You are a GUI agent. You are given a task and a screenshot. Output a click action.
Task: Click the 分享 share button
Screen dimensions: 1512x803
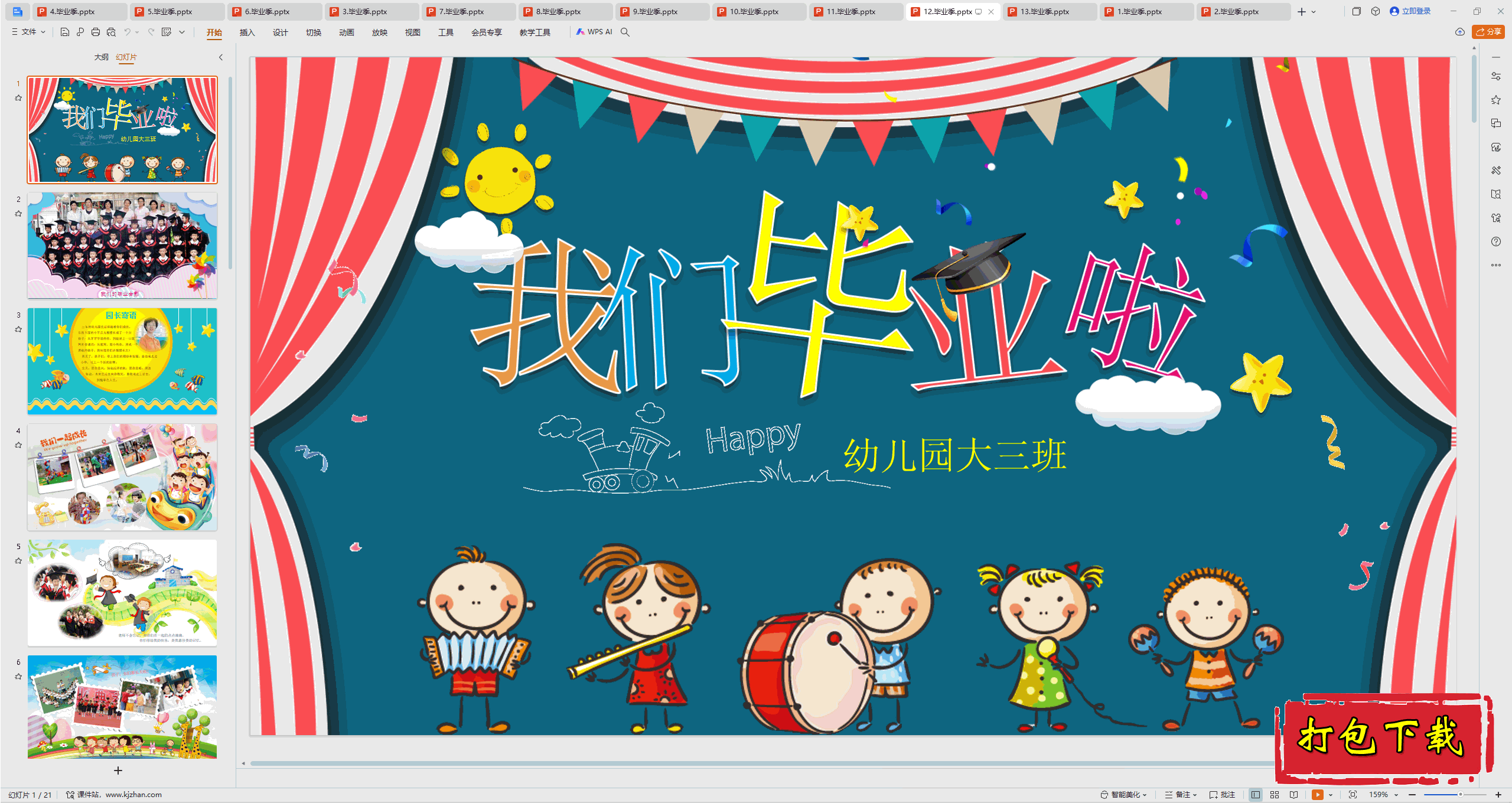click(x=1488, y=32)
